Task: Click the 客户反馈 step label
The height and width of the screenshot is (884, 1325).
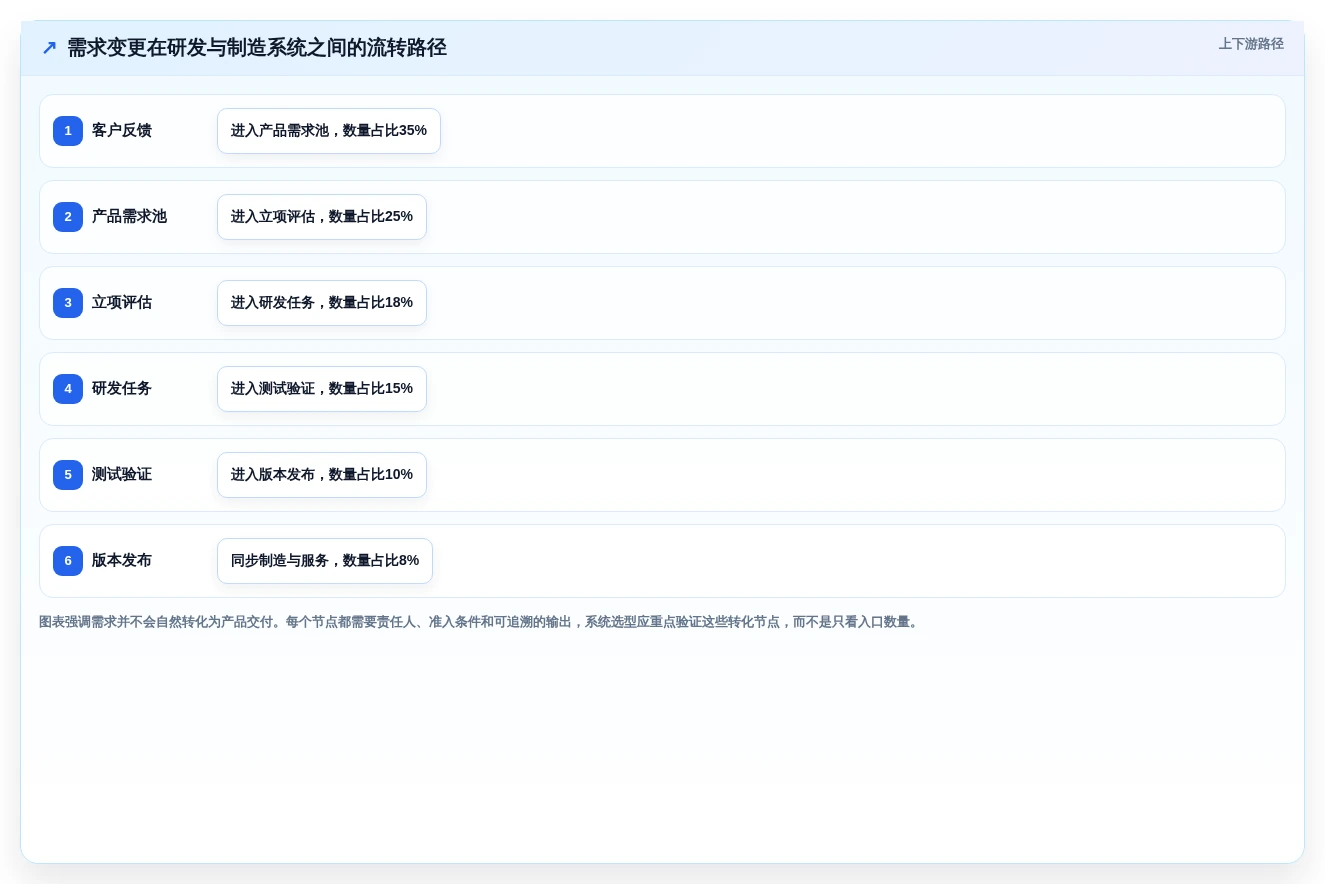Action: point(122,131)
